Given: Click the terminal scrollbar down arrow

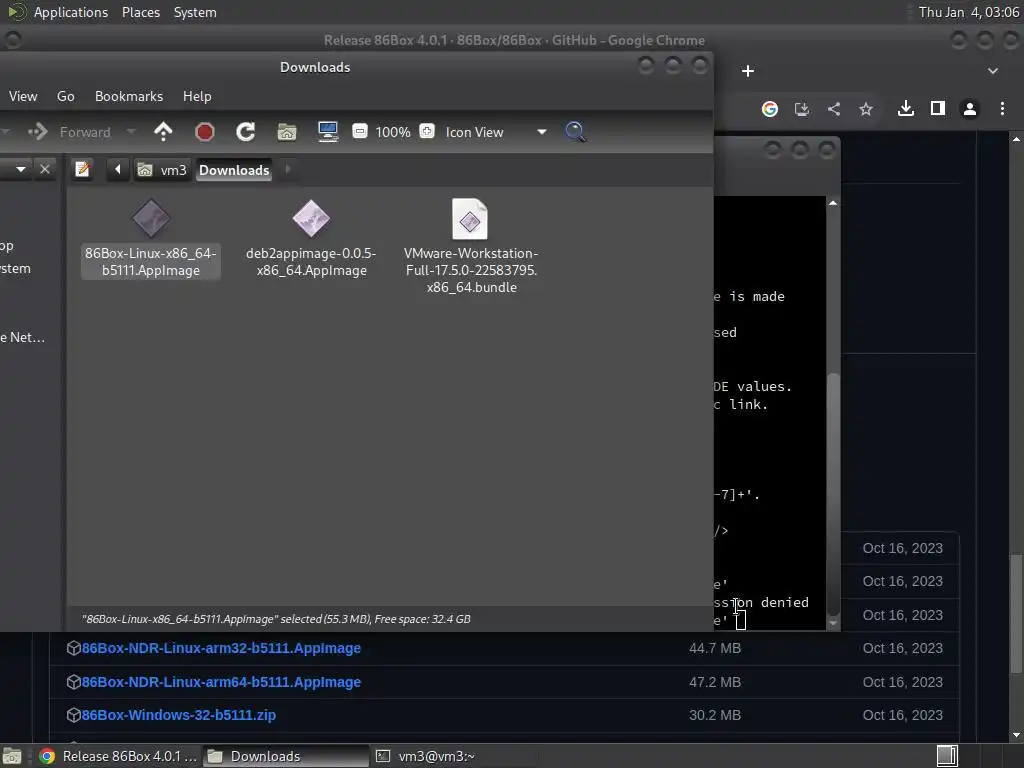Looking at the screenshot, I should (833, 623).
